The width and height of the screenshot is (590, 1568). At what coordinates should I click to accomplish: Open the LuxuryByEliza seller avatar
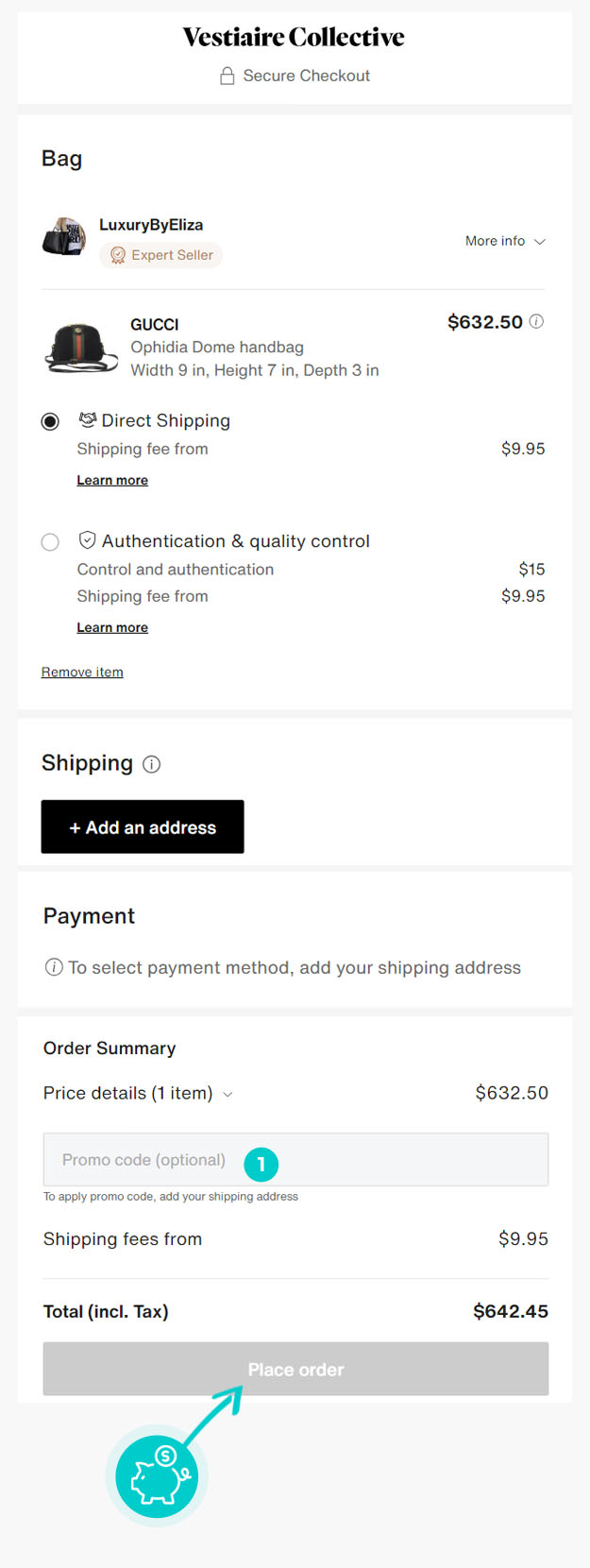tap(64, 237)
